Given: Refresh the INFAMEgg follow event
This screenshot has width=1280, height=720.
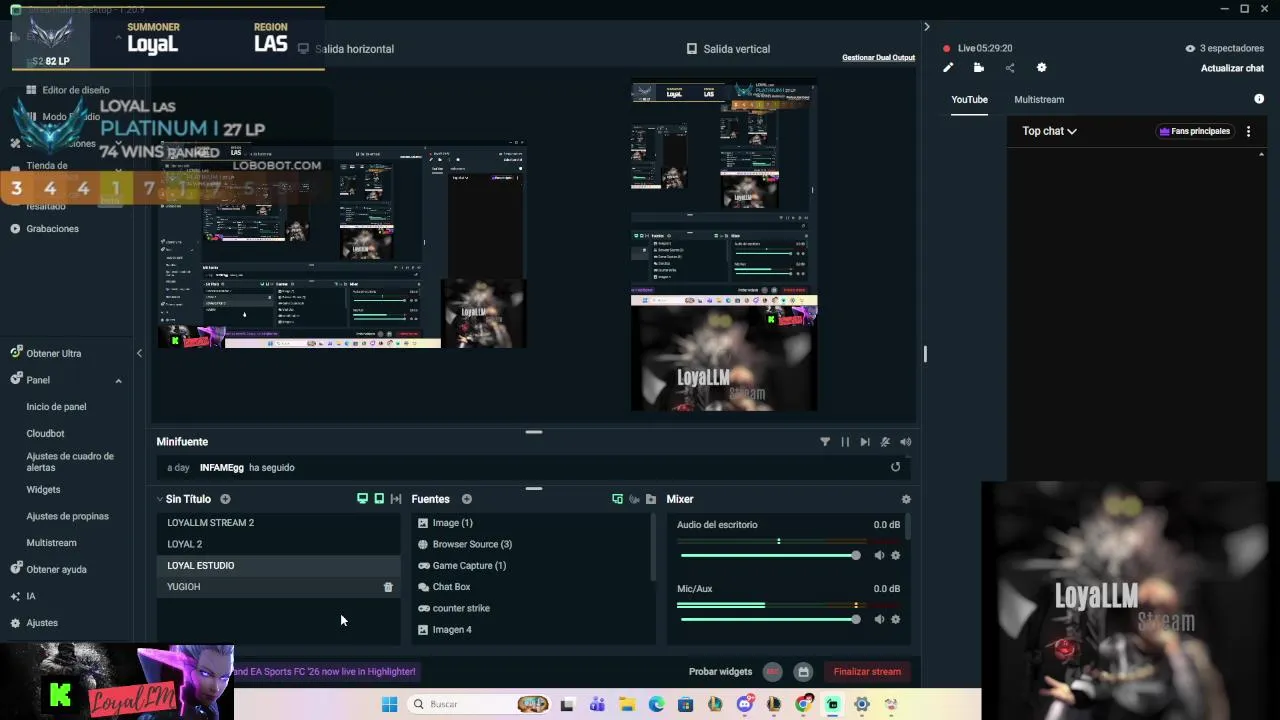Looking at the screenshot, I should tap(895, 467).
